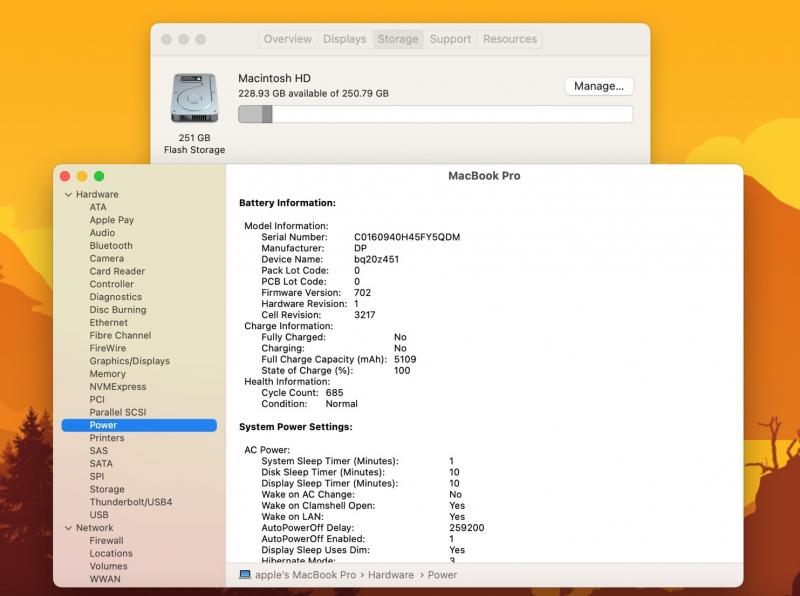Open Thunderbolt/USB4 information

(131, 502)
